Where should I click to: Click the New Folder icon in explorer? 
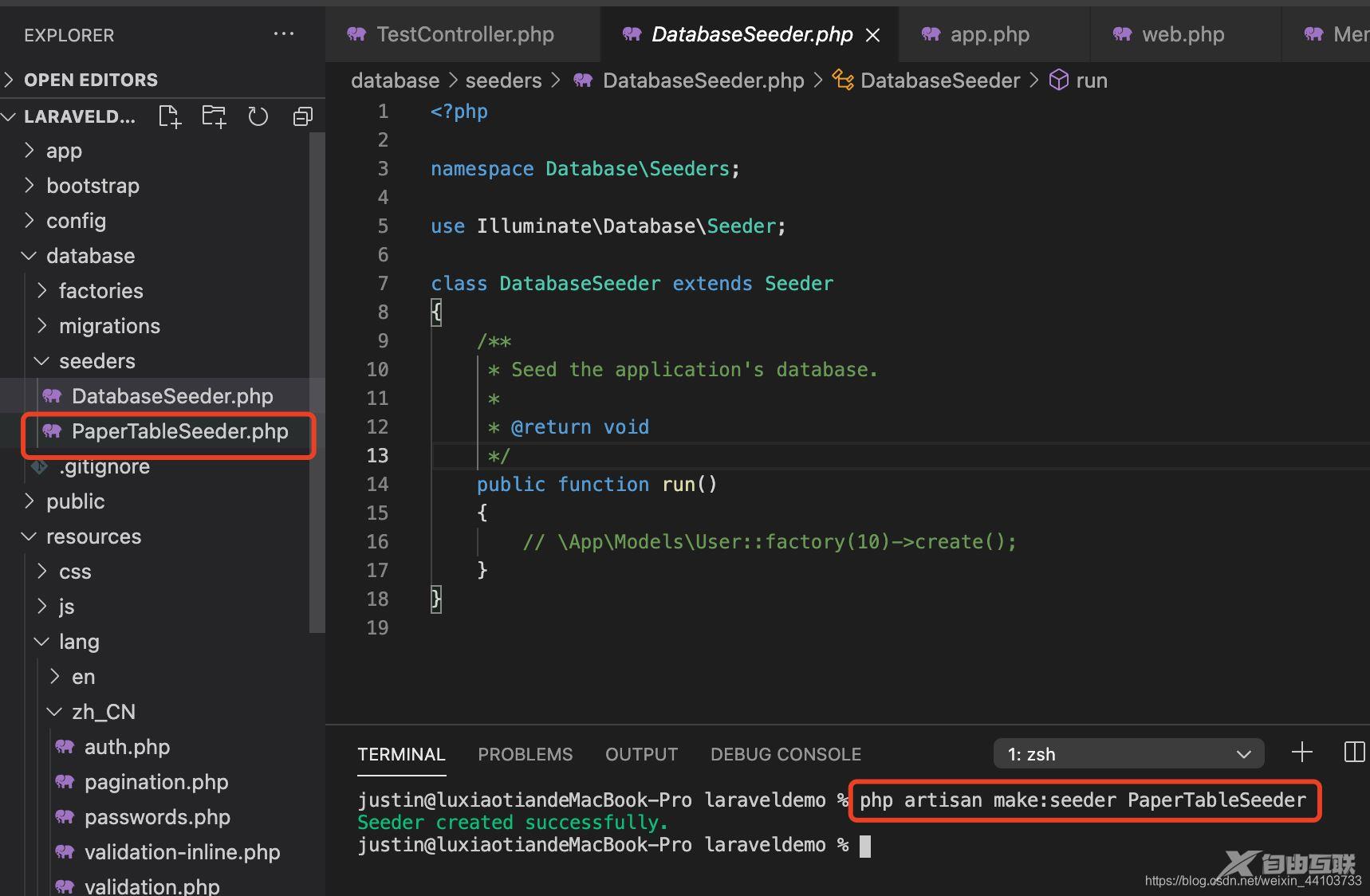pos(214,116)
